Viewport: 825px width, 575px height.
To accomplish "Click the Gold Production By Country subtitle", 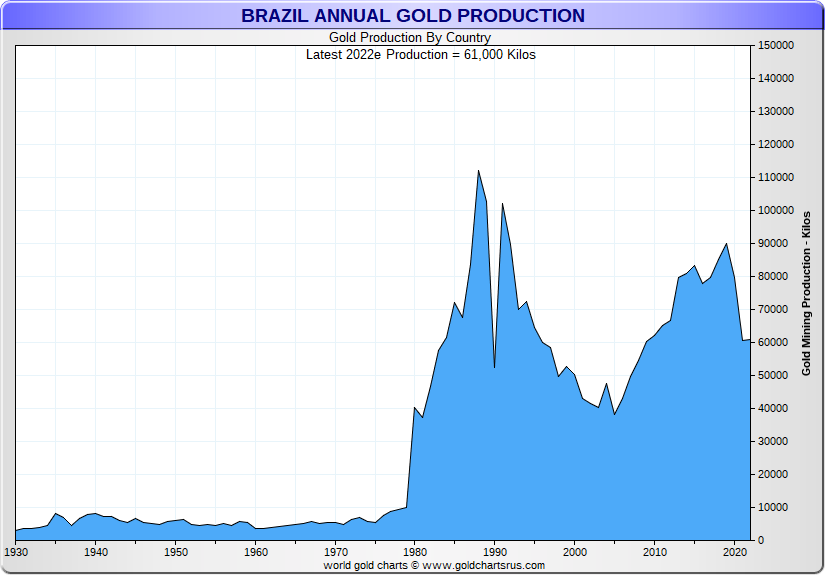I will pos(410,38).
